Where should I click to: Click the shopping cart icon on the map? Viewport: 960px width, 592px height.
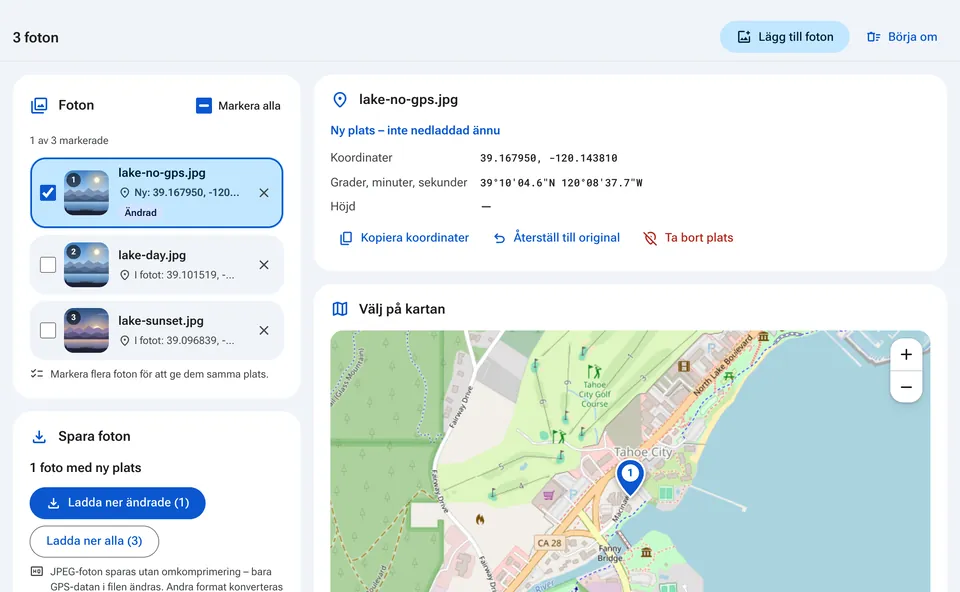click(549, 495)
